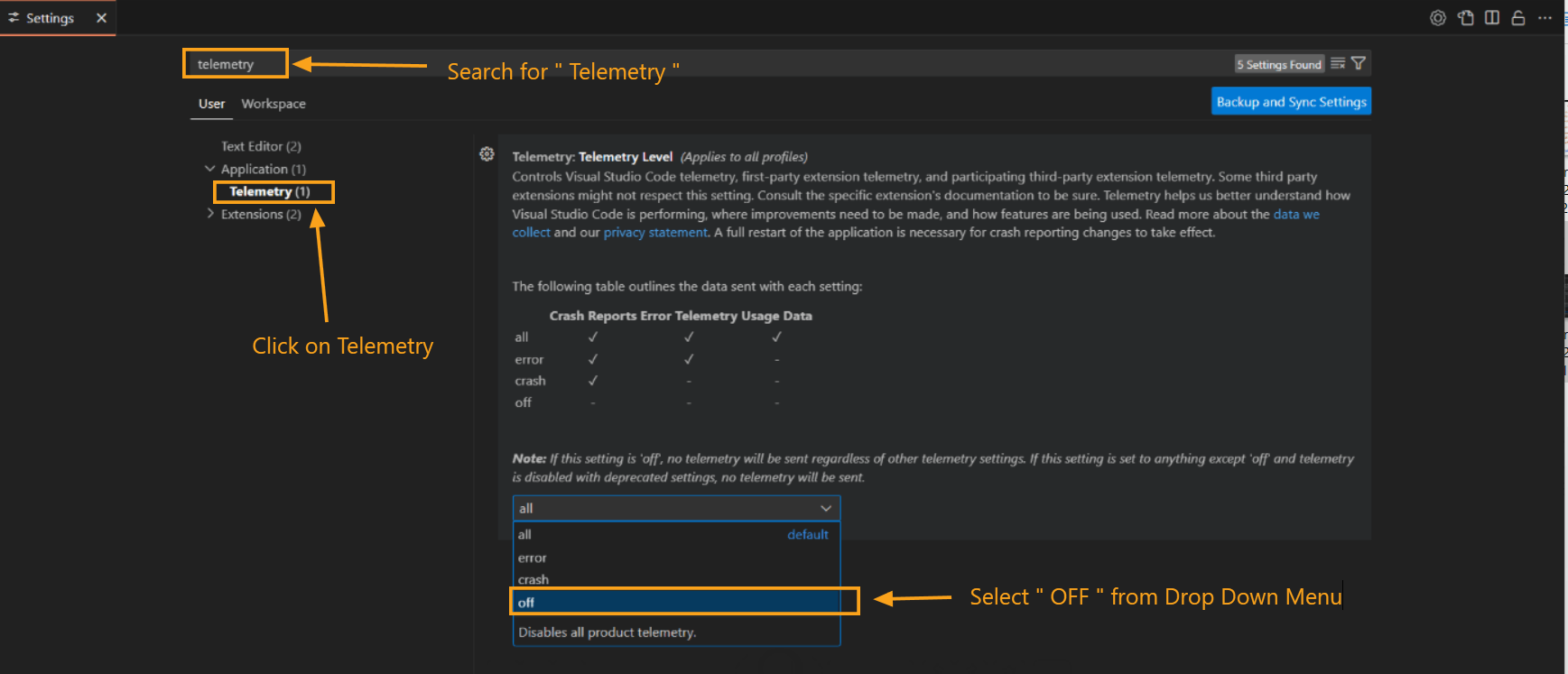Viewport: 1568px width, 674px height.
Task: Click the 'error' row label in table
Action: tap(529, 359)
